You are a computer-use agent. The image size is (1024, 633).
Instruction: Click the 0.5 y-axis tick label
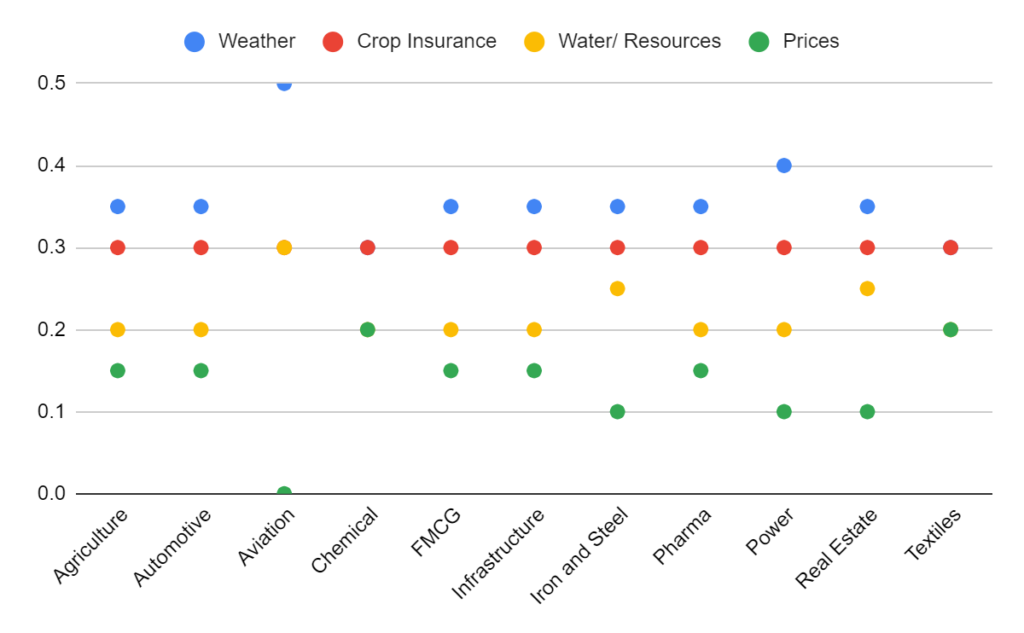click(x=52, y=83)
